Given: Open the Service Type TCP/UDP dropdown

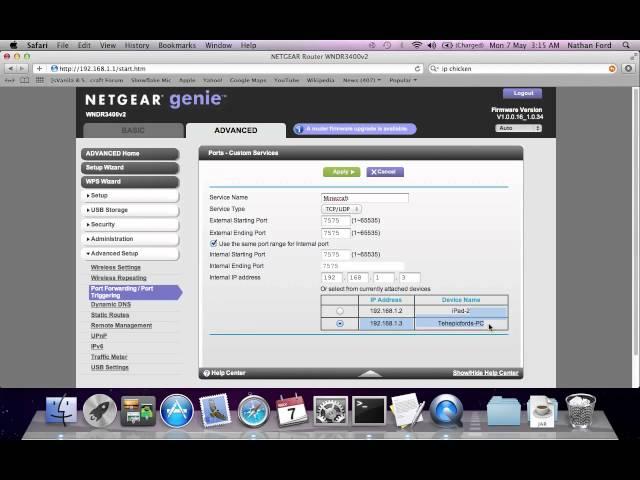Looking at the screenshot, I should (341, 209).
